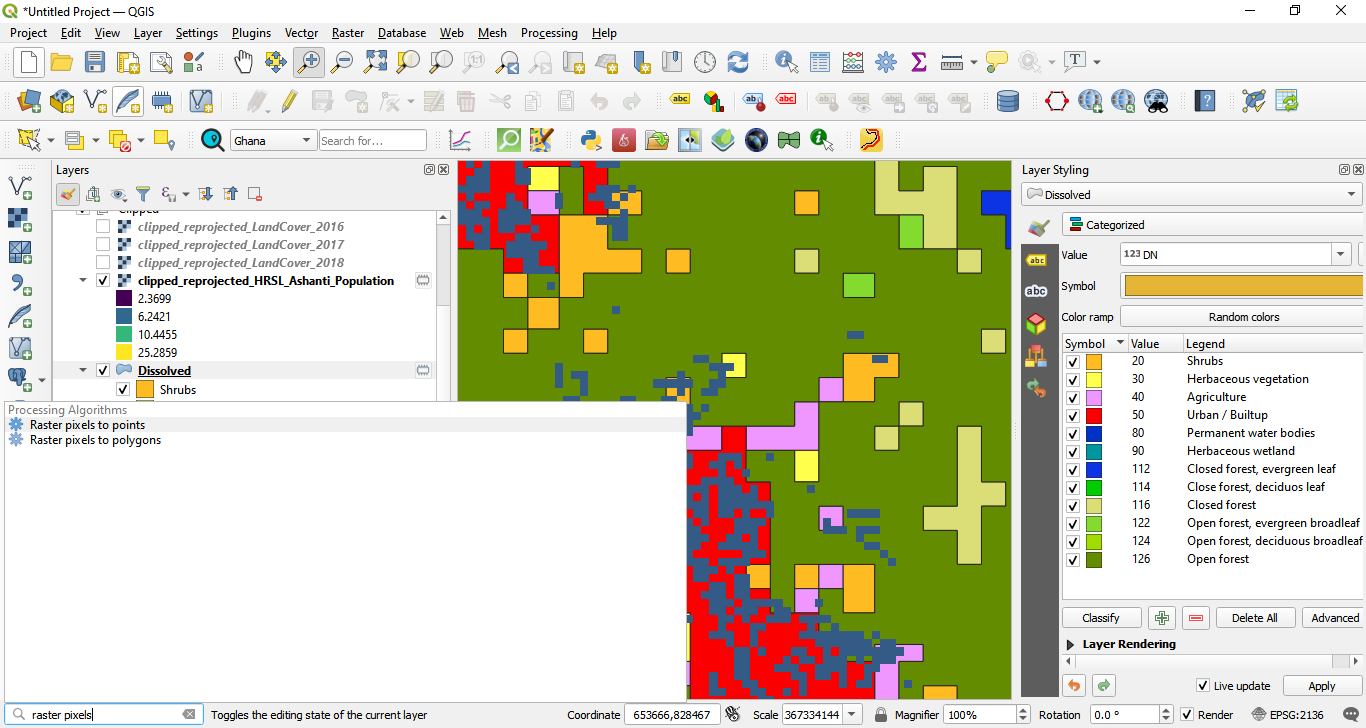
Task: Click the Save Project icon
Action: point(95,62)
